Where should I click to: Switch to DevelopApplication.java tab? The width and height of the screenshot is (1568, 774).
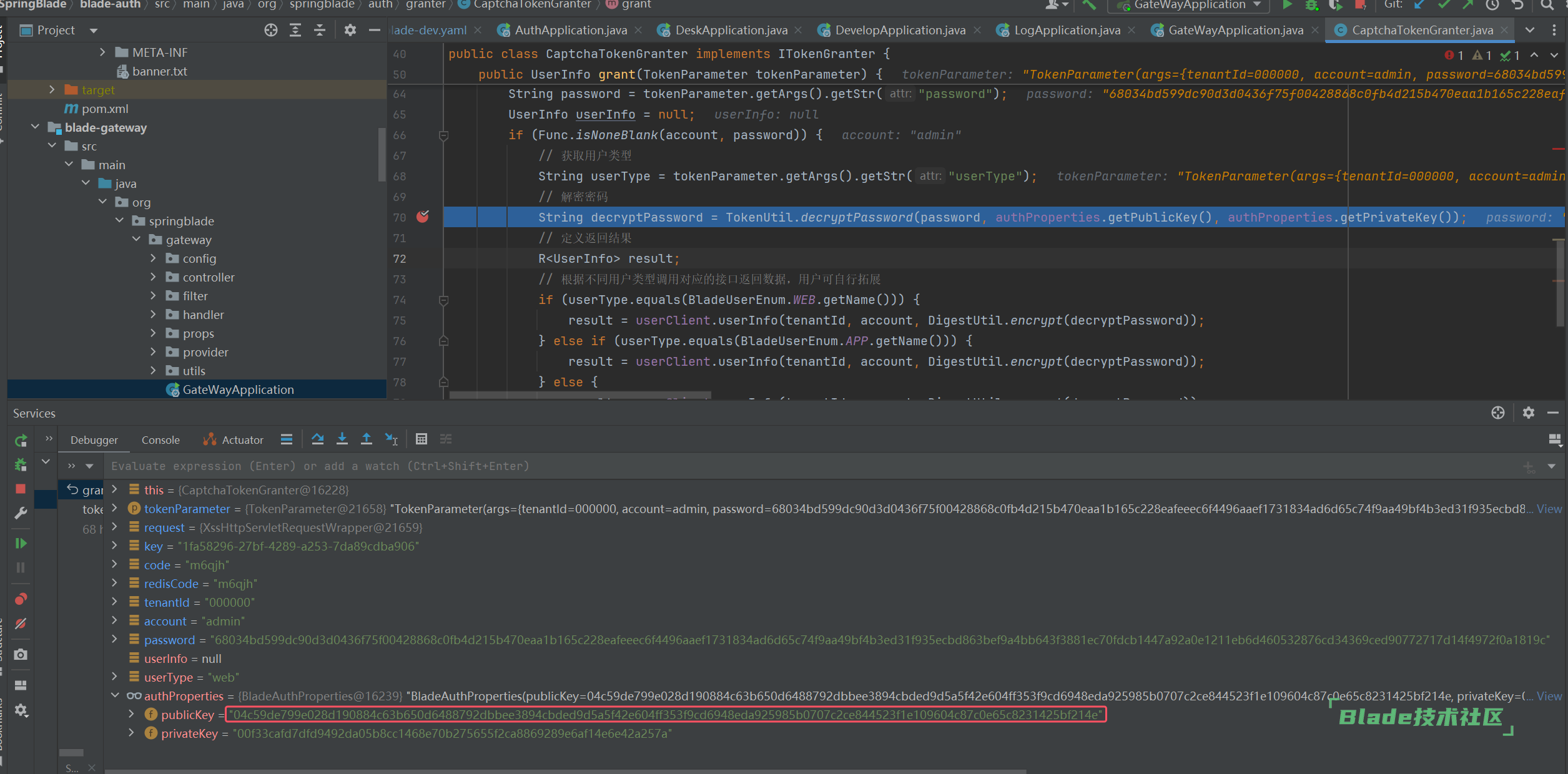pos(900,30)
